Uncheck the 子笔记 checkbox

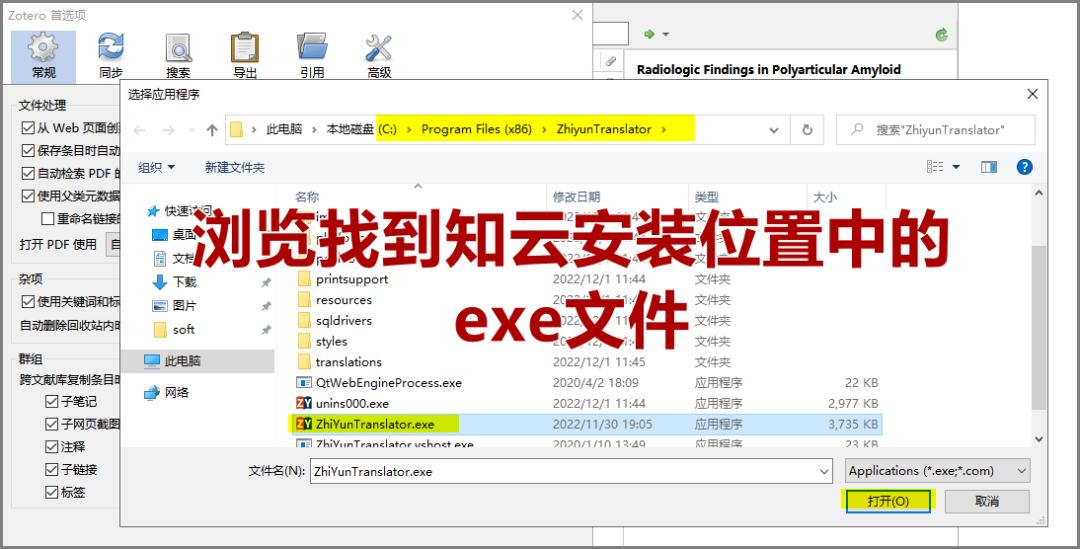coord(52,402)
